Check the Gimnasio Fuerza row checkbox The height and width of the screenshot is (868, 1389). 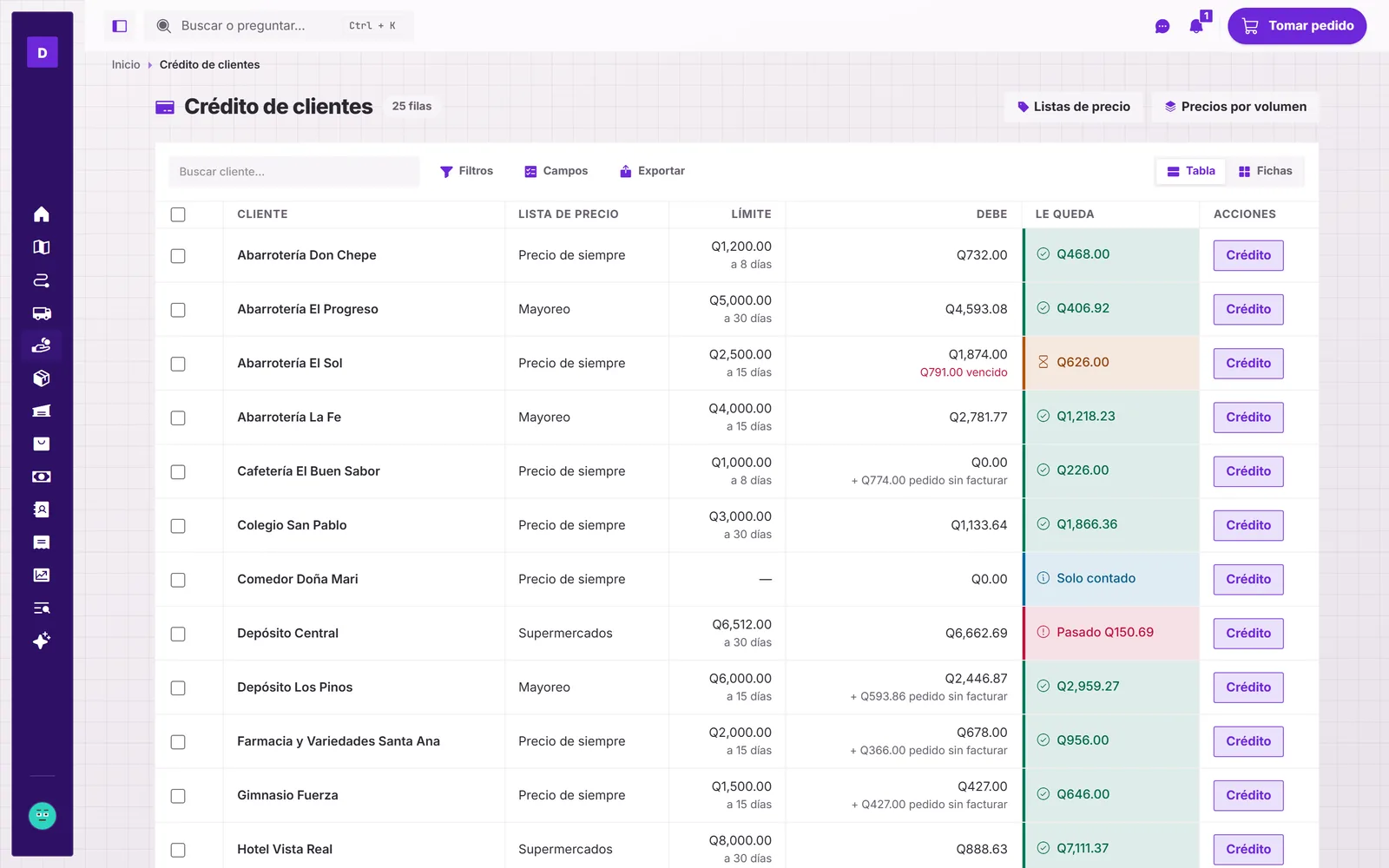(x=178, y=796)
